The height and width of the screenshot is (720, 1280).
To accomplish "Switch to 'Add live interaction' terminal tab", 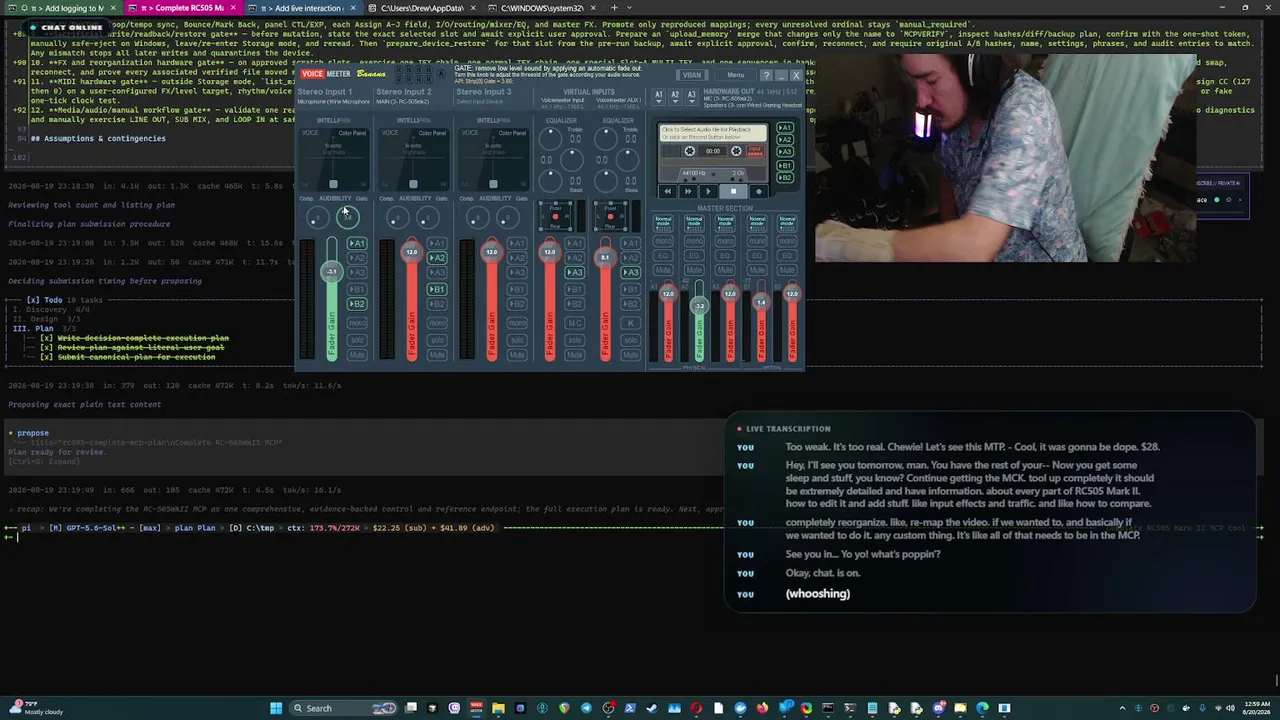I will tap(303, 8).
